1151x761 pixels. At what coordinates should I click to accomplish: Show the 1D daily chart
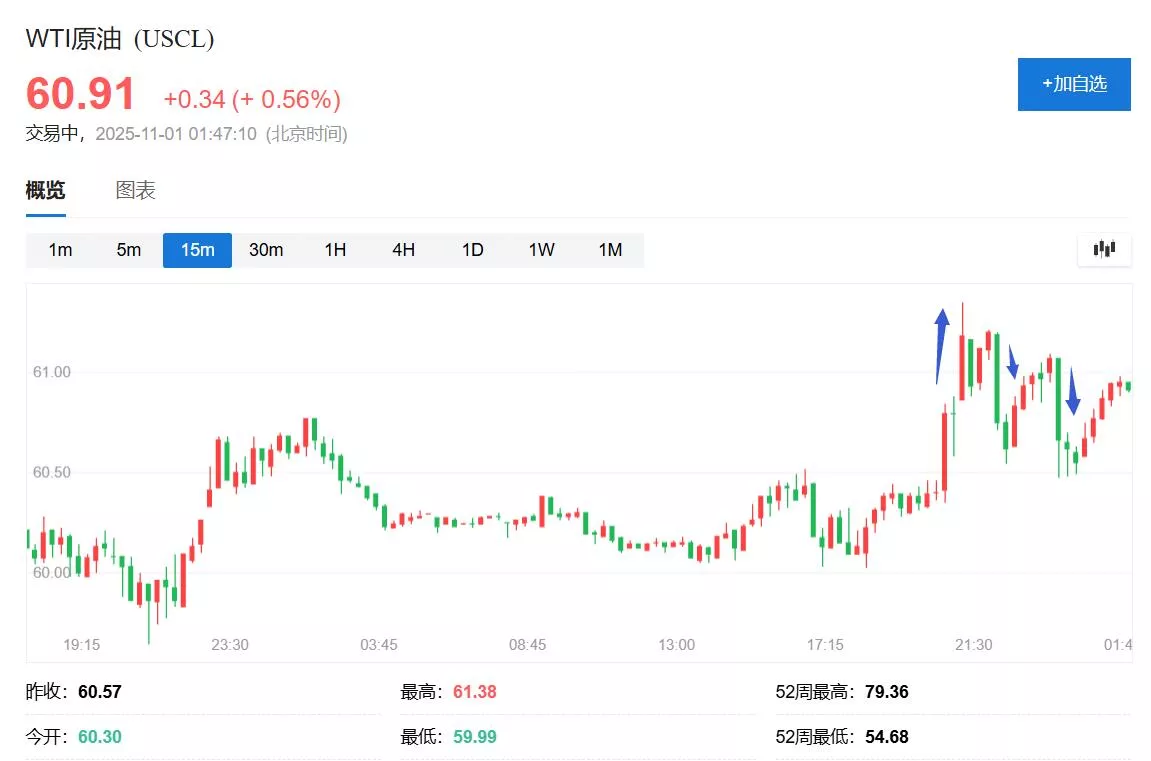472,250
